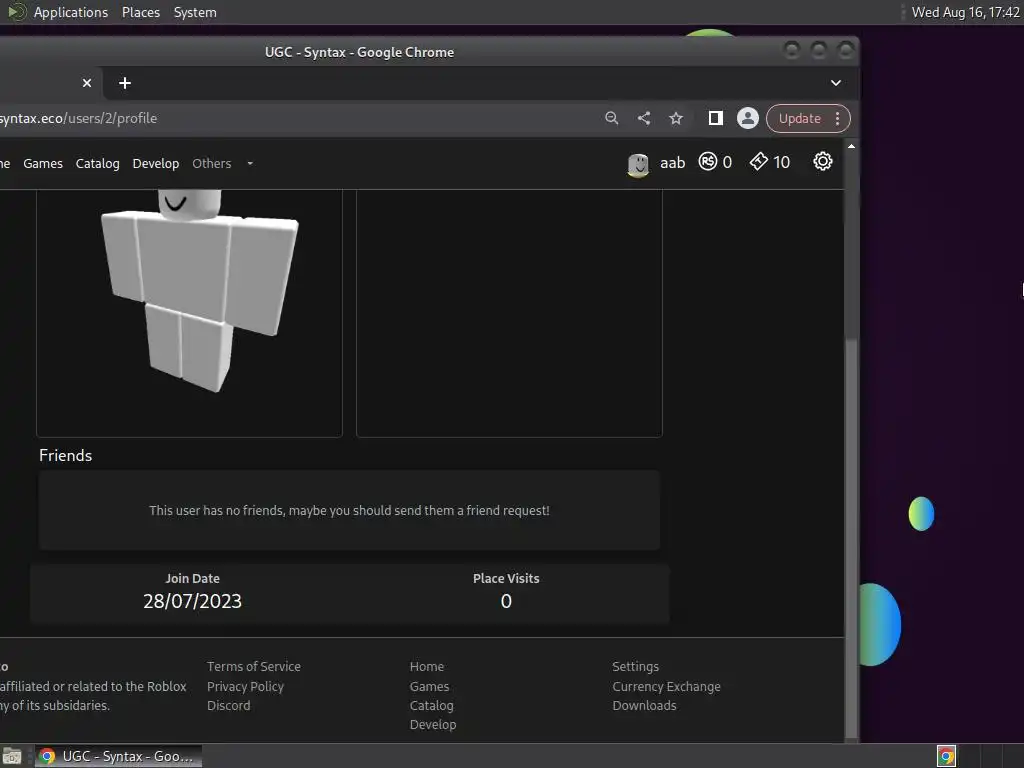Open site settings gear icon
Screen dimensions: 1024x768
[x=823, y=161]
